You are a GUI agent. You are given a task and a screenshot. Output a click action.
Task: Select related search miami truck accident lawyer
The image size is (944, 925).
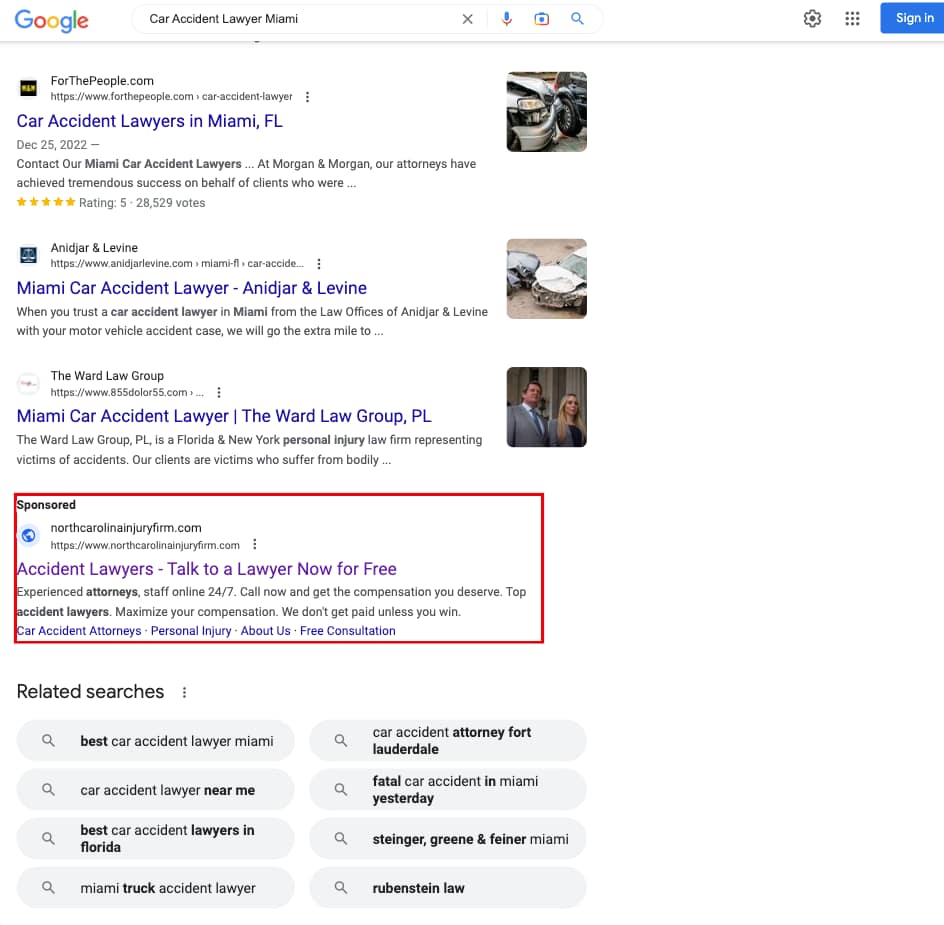coord(155,888)
